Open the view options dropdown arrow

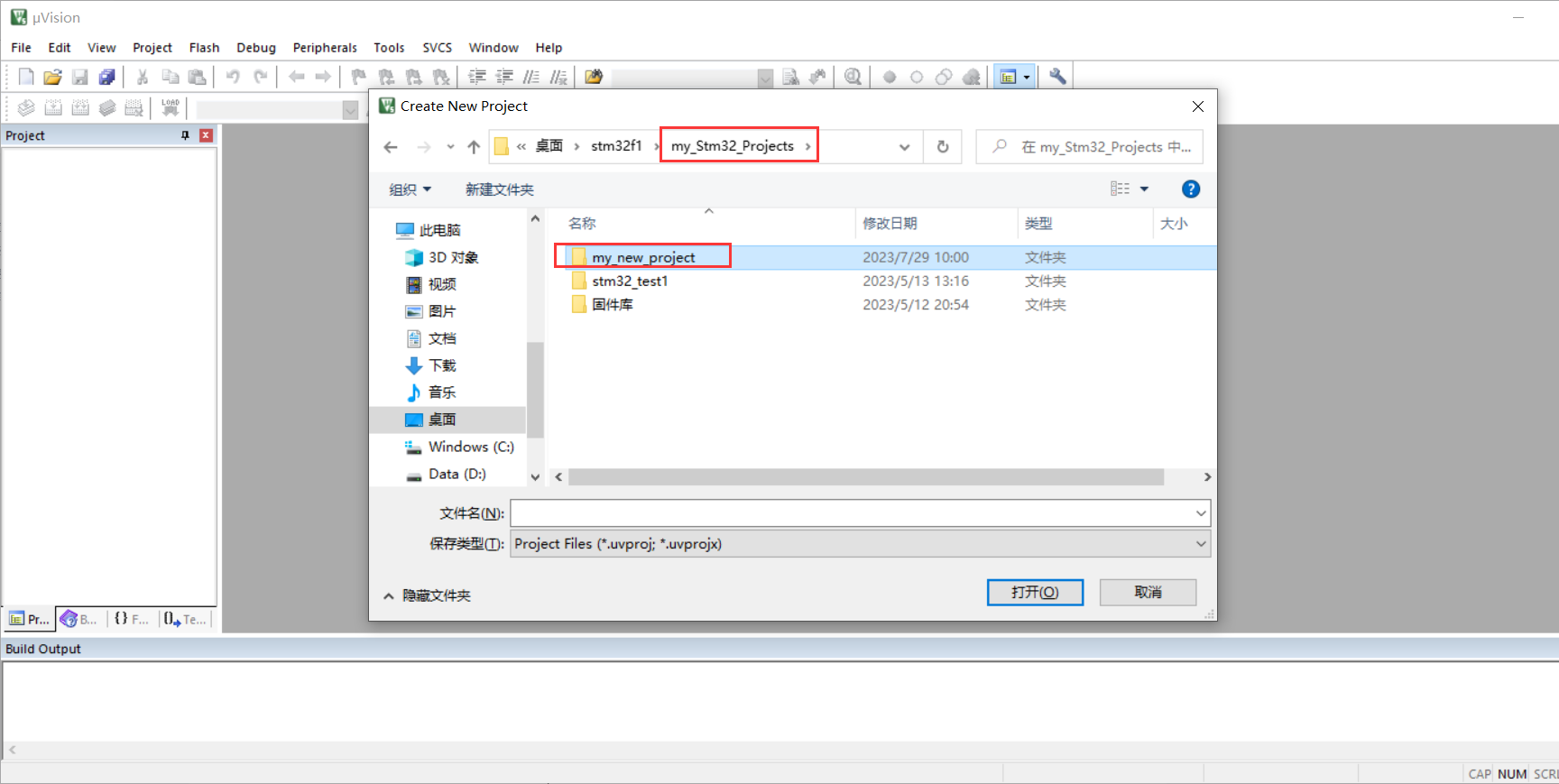[1144, 189]
